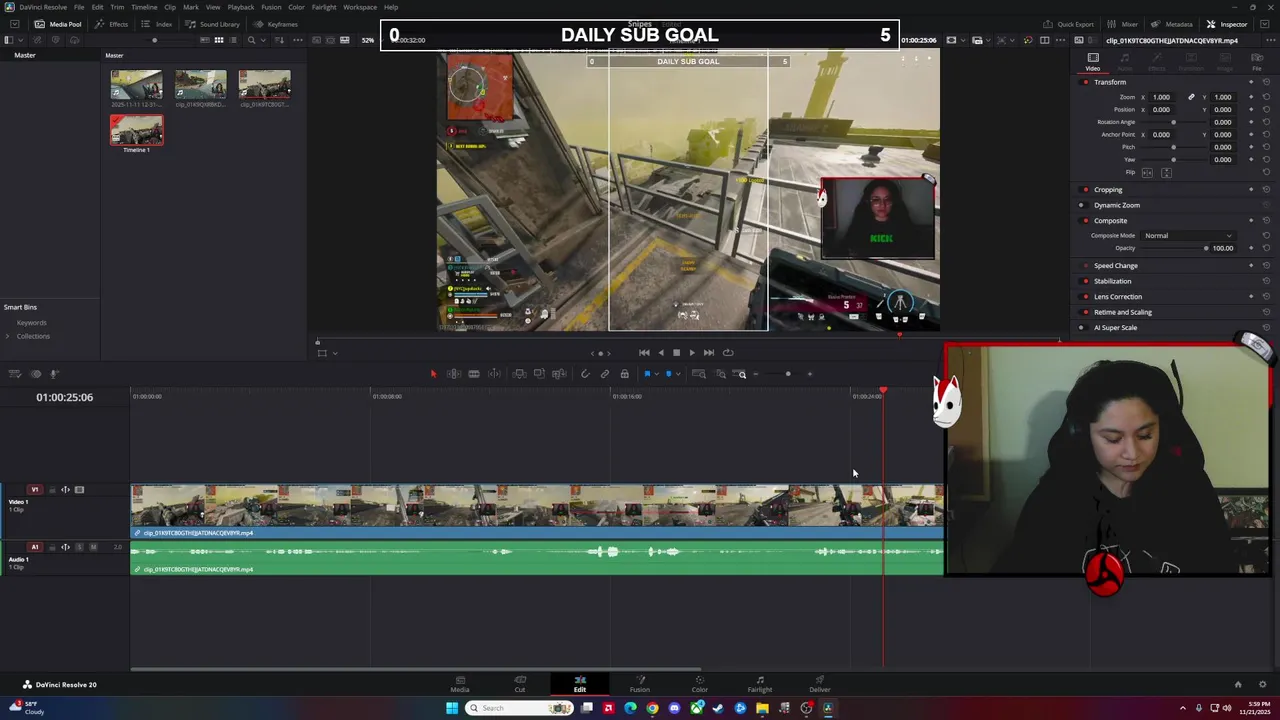The image size is (1280, 720).
Task: Toggle the position lock padlock
Action: point(625,374)
